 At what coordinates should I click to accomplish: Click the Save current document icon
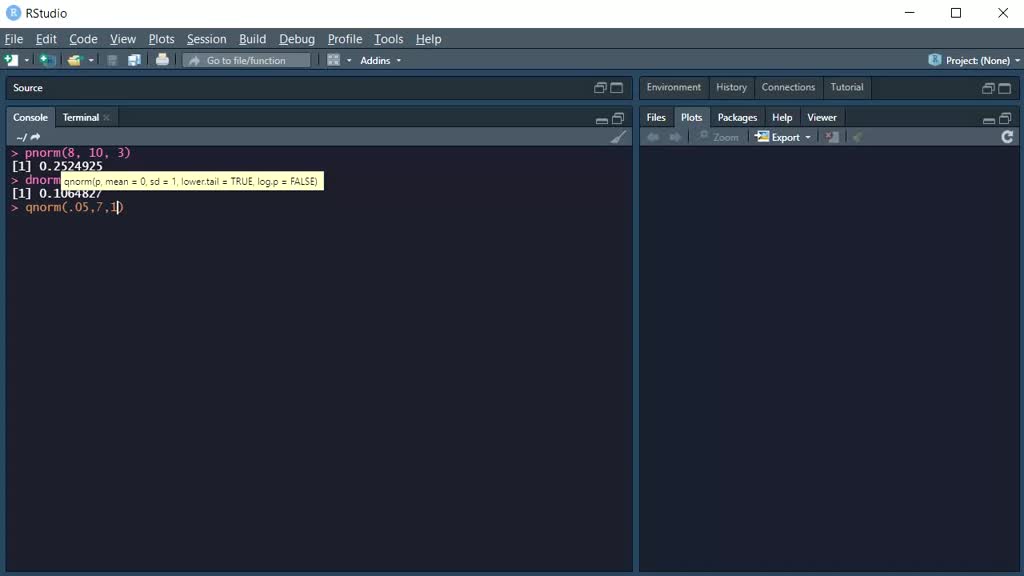[112, 60]
